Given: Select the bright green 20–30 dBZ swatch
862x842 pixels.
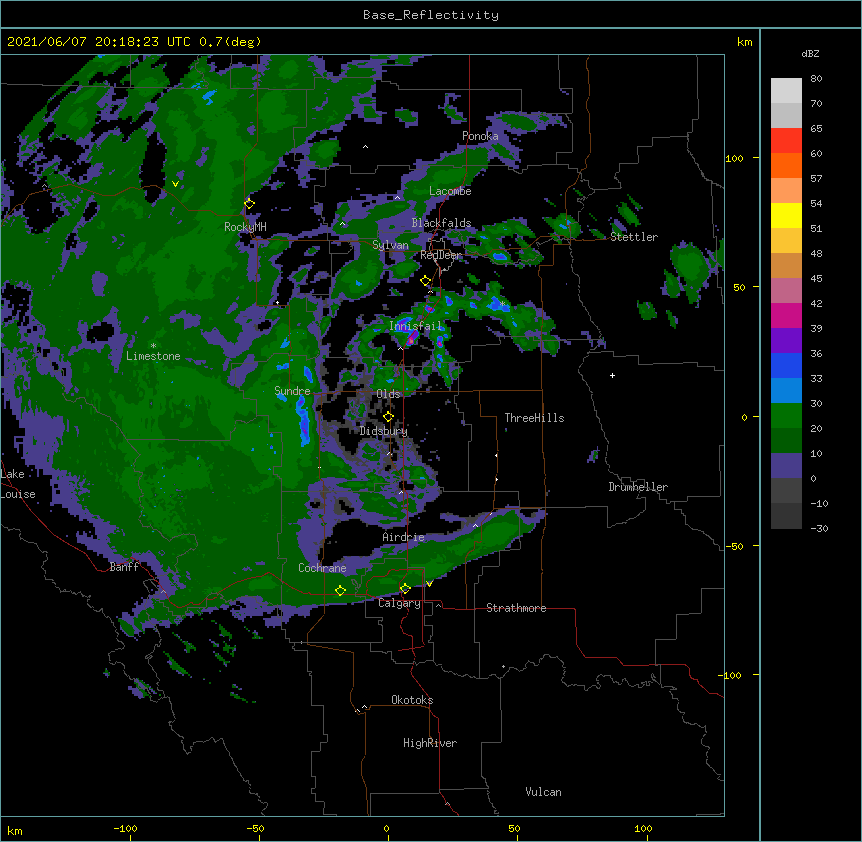Looking at the screenshot, I should 786,416.
